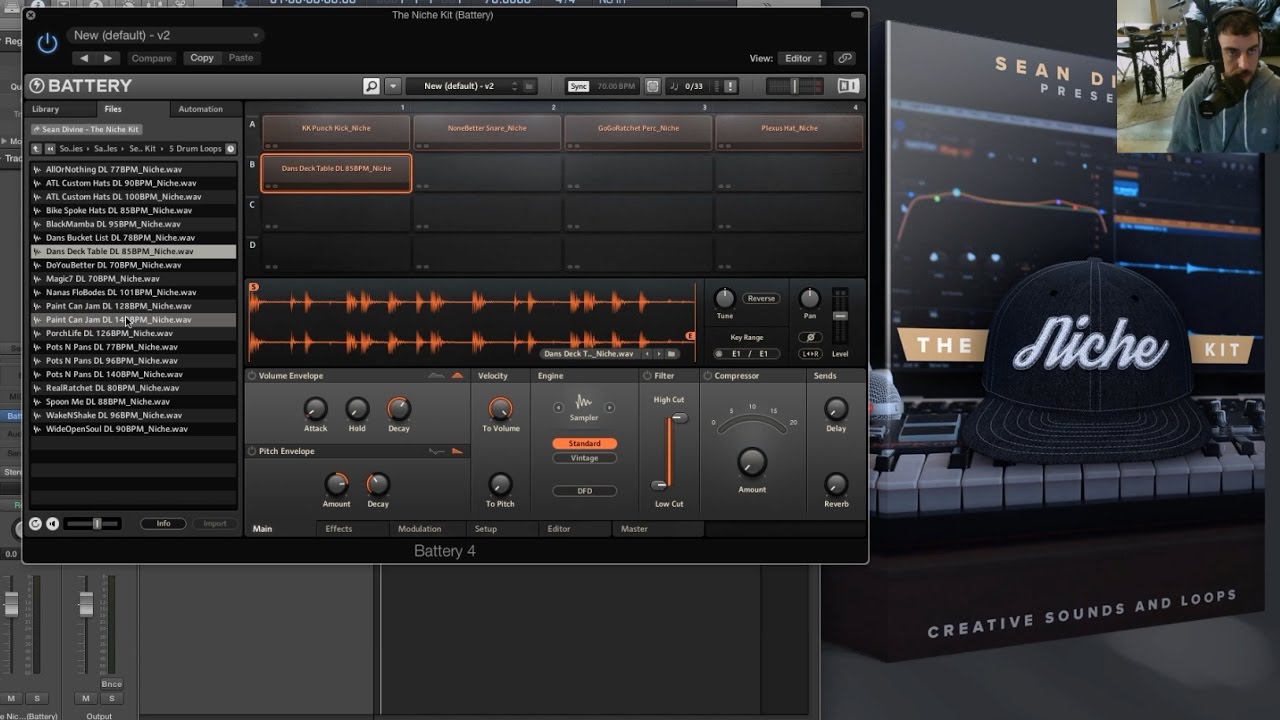
Task: Click the exclamation warning icon
Action: tap(730, 86)
